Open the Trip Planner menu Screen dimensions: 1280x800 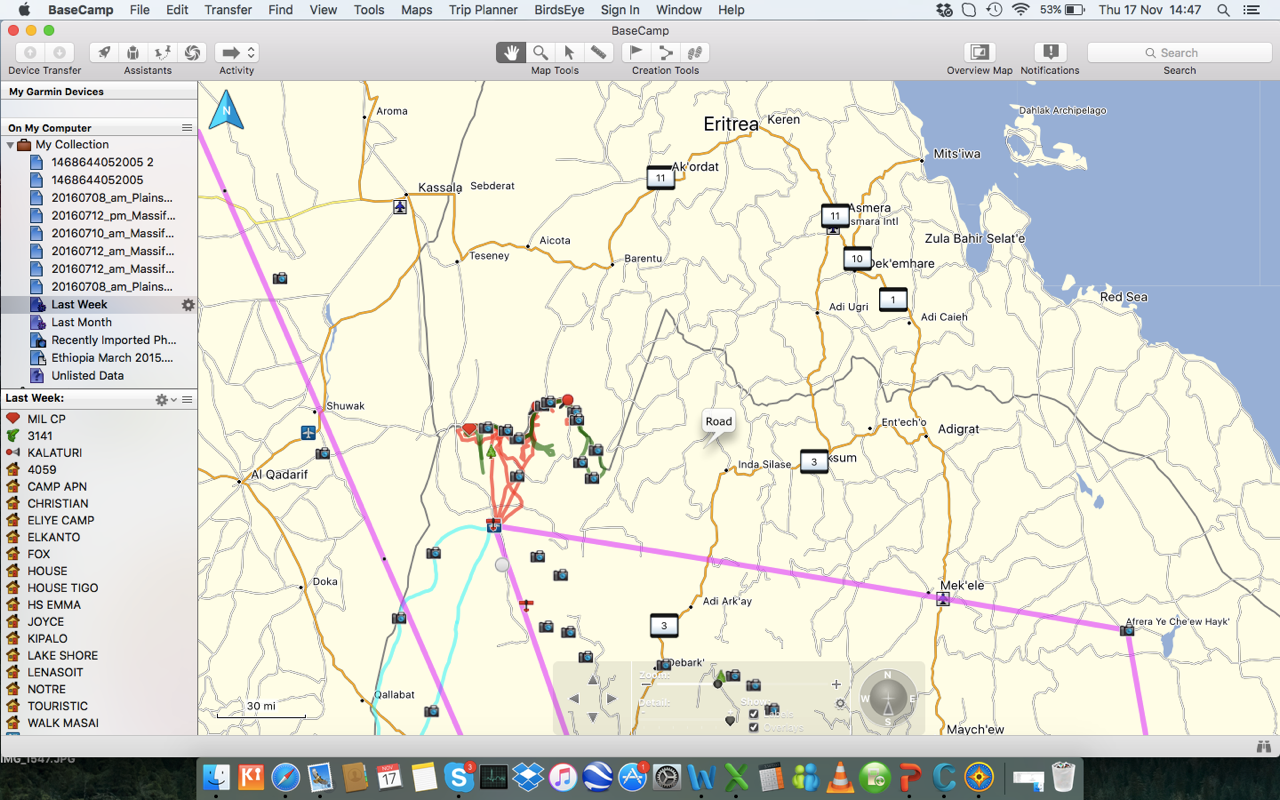[x=483, y=10]
